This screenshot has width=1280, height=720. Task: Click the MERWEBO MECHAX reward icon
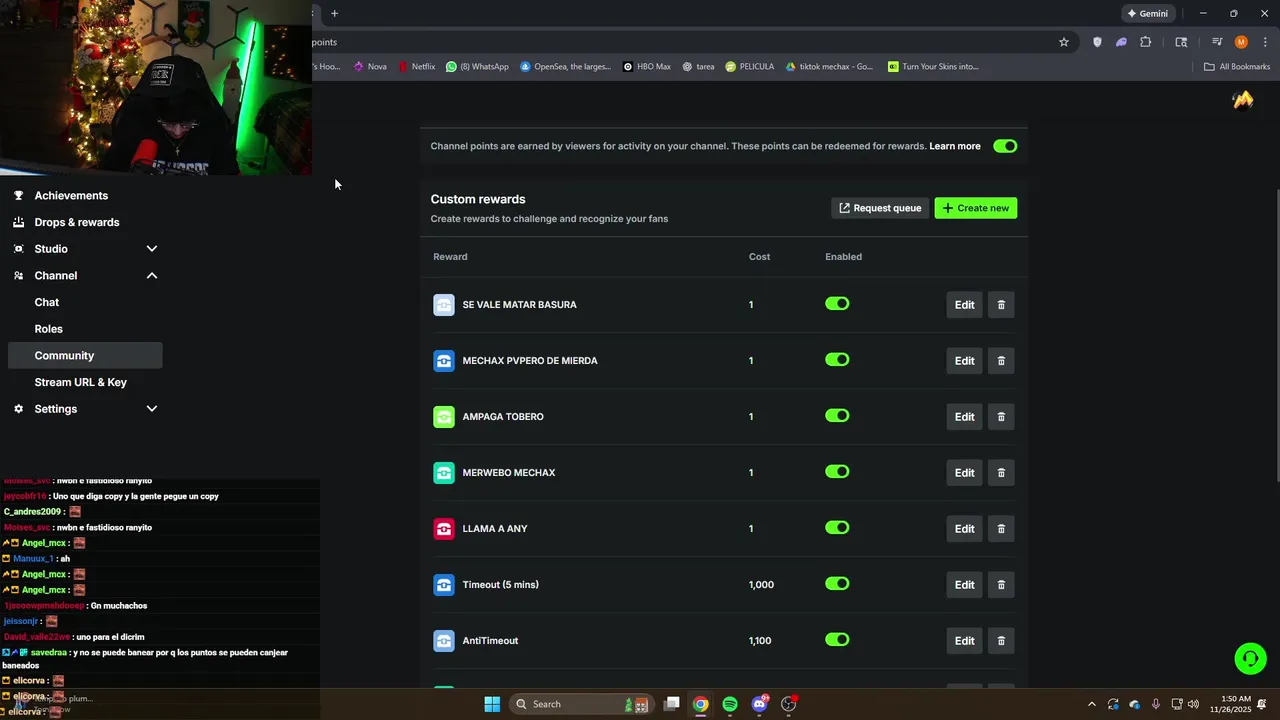tap(444, 473)
